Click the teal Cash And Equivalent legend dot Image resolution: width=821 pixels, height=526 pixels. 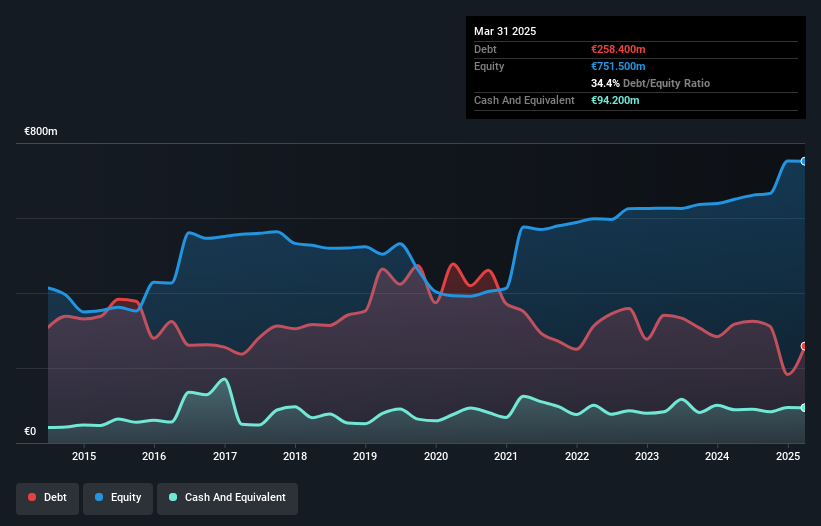[173, 497]
